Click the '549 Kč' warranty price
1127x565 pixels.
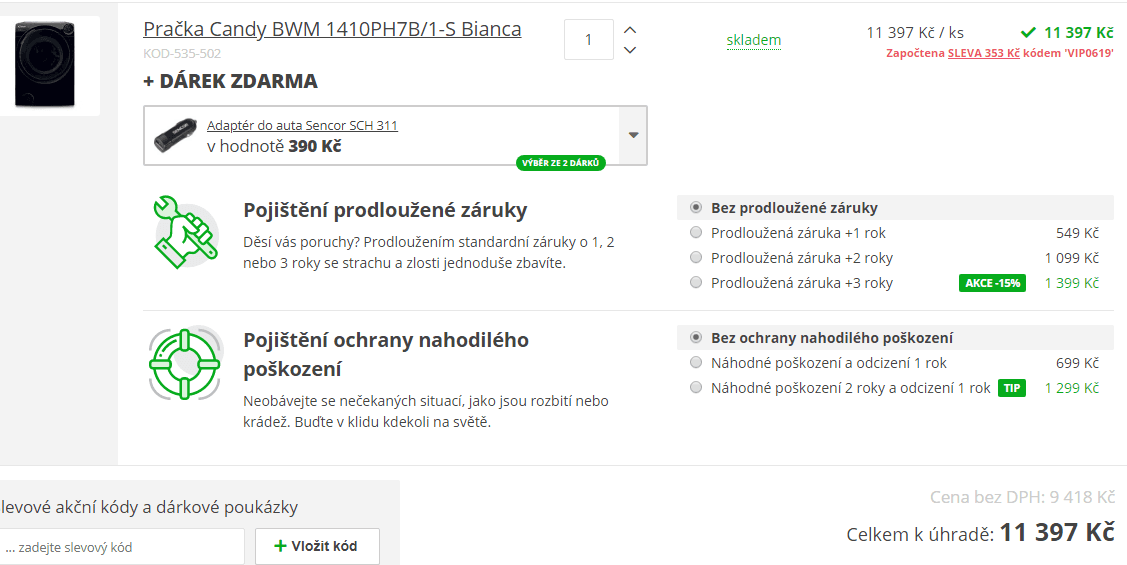click(x=1077, y=233)
